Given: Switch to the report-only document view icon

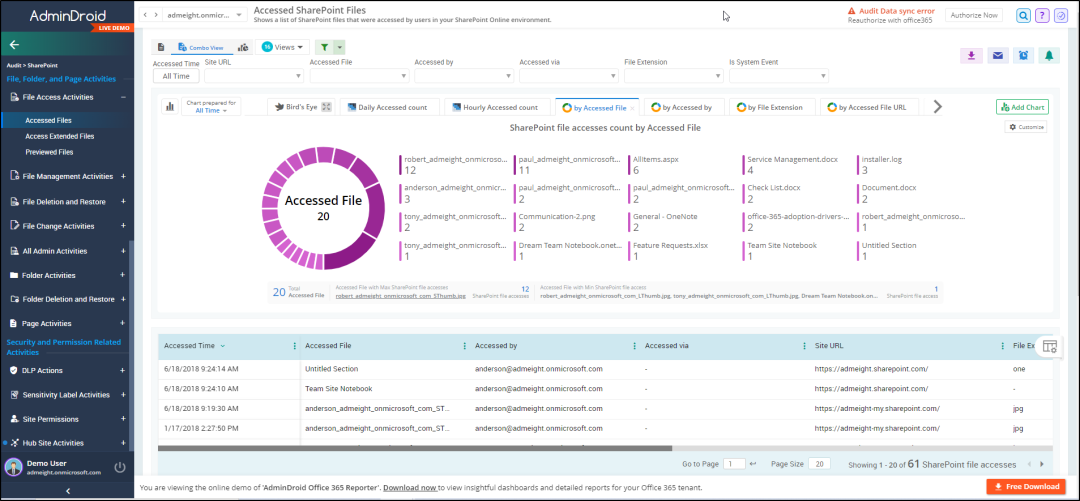Looking at the screenshot, I should [x=161, y=48].
